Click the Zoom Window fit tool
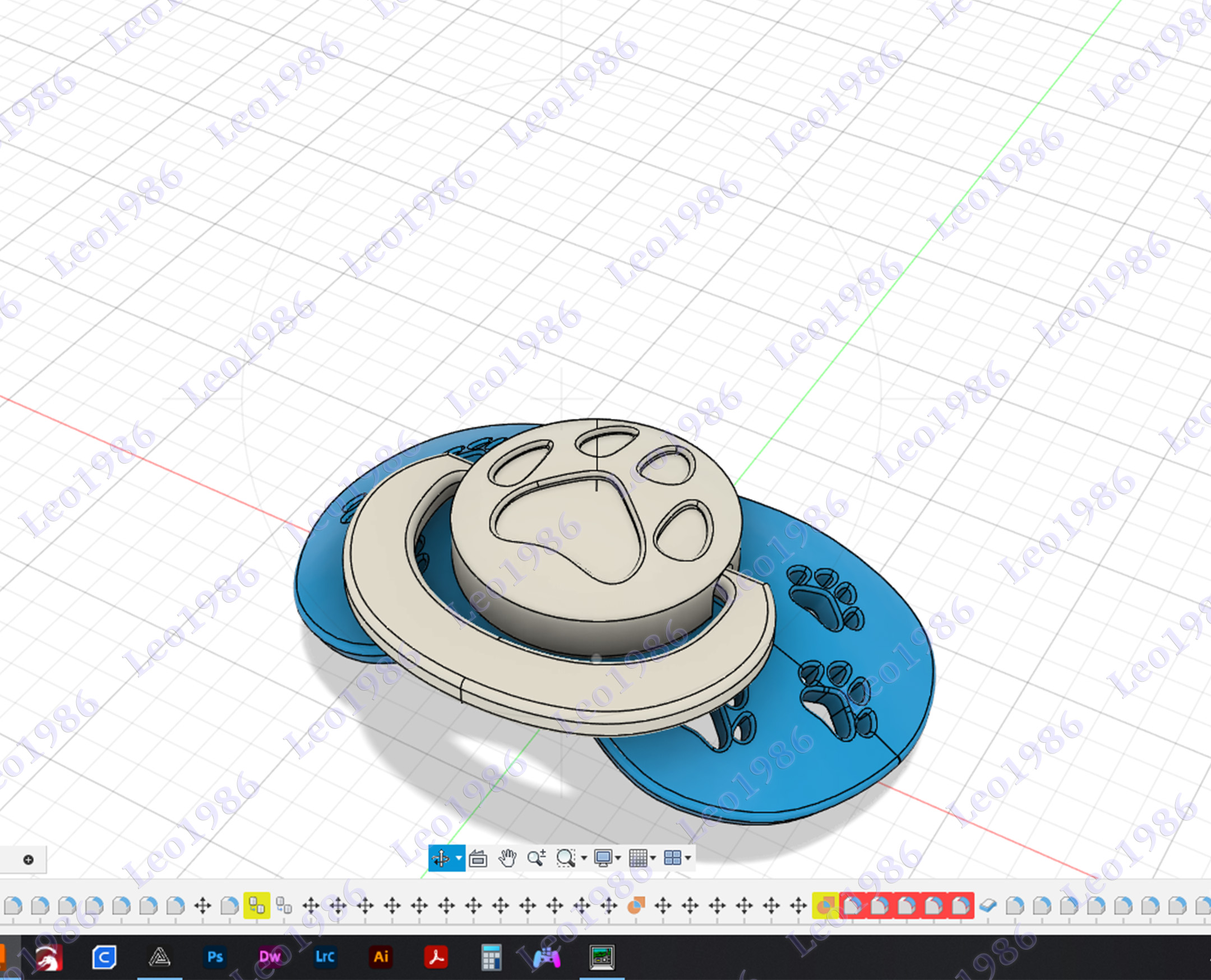Screen dimensions: 1211x980 (x=566, y=859)
